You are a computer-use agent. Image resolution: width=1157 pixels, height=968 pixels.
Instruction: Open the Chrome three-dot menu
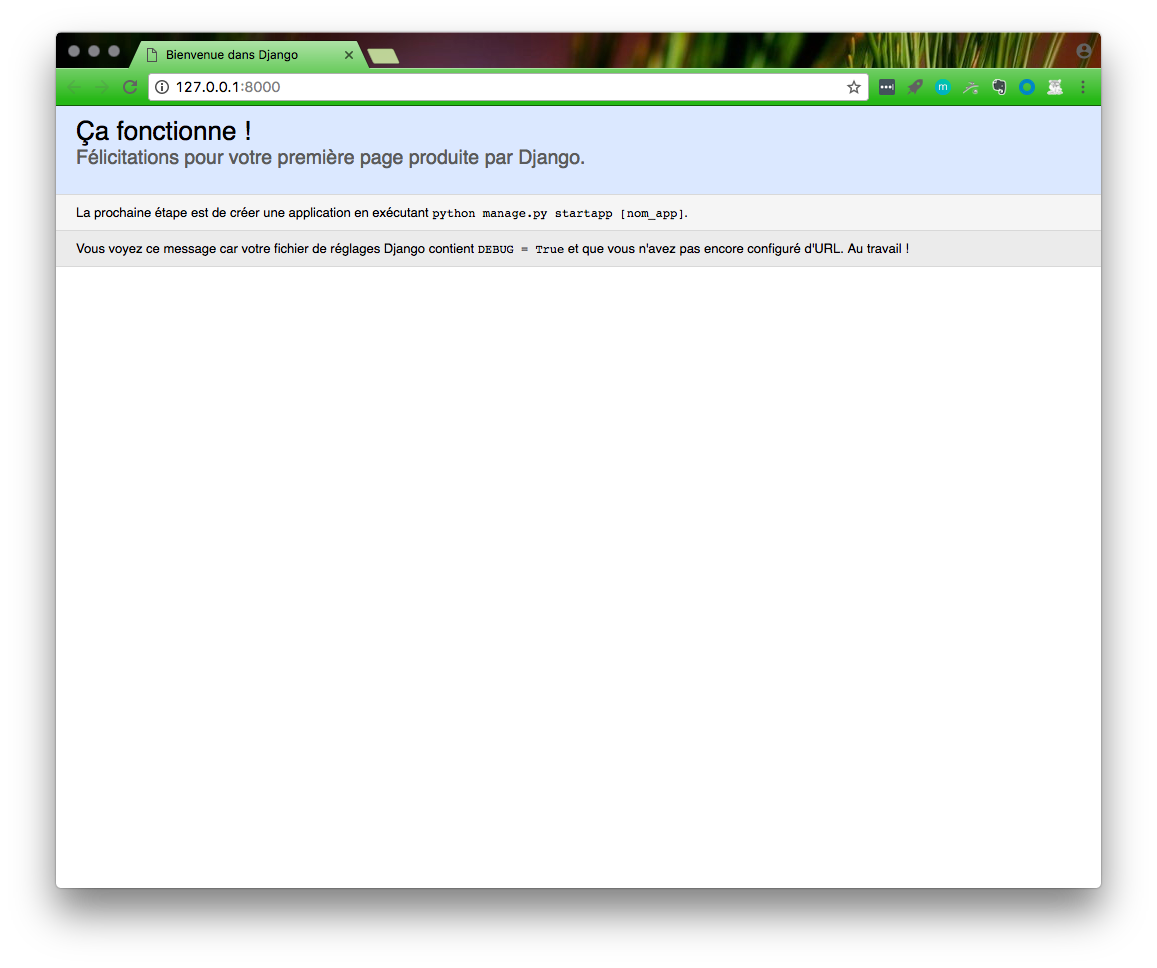1082,87
